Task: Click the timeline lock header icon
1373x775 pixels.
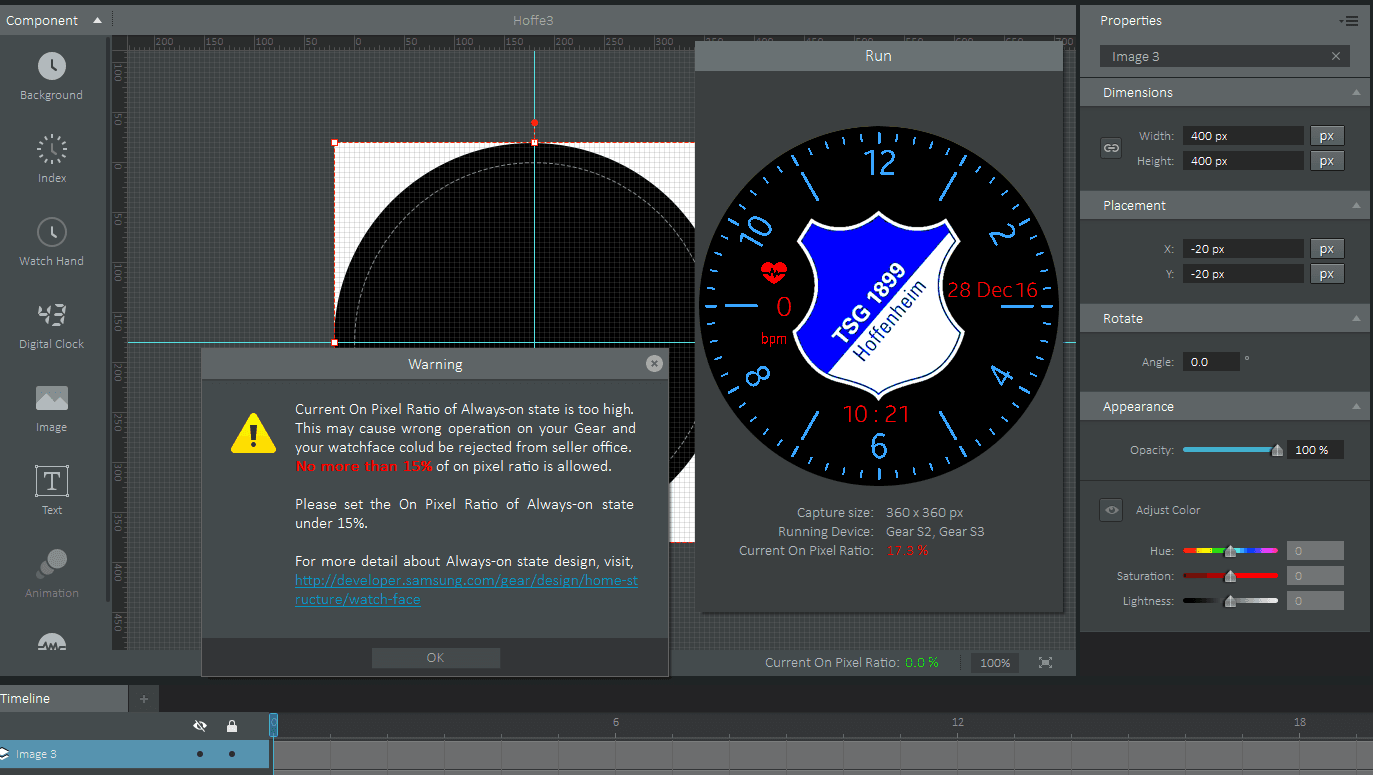Action: click(232, 726)
